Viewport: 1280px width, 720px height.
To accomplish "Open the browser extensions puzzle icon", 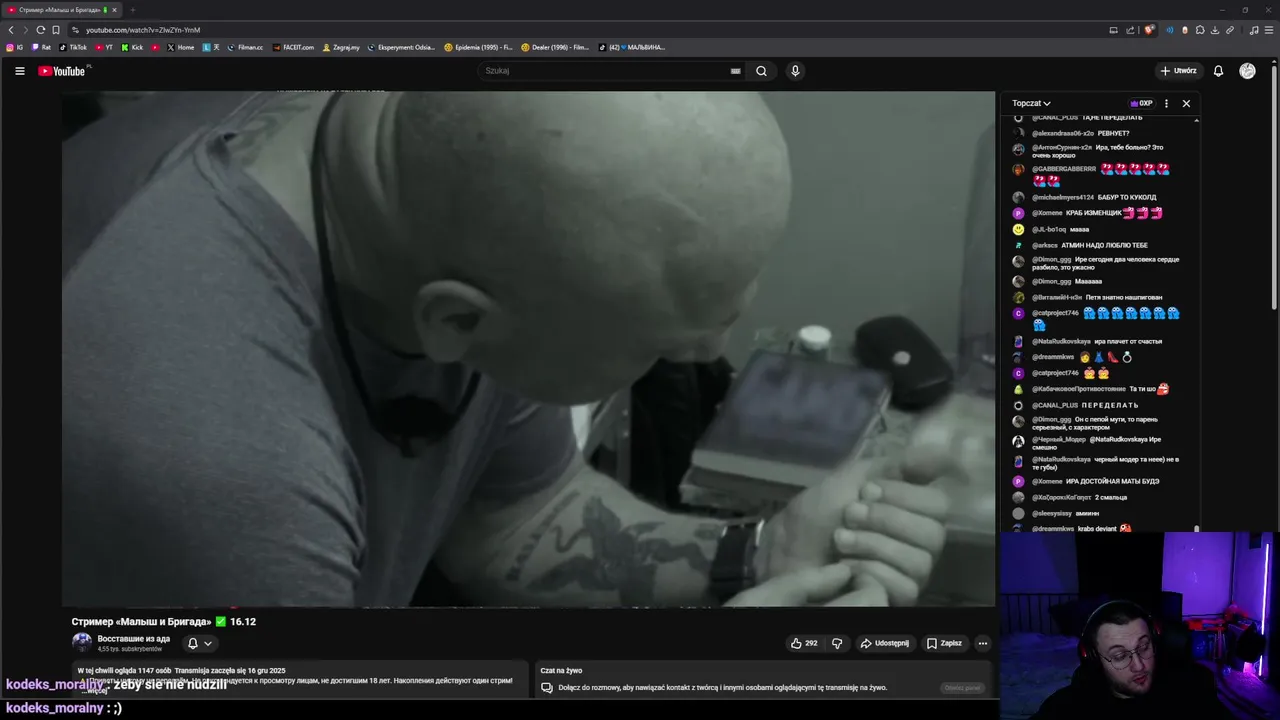I will click(x=1200, y=30).
